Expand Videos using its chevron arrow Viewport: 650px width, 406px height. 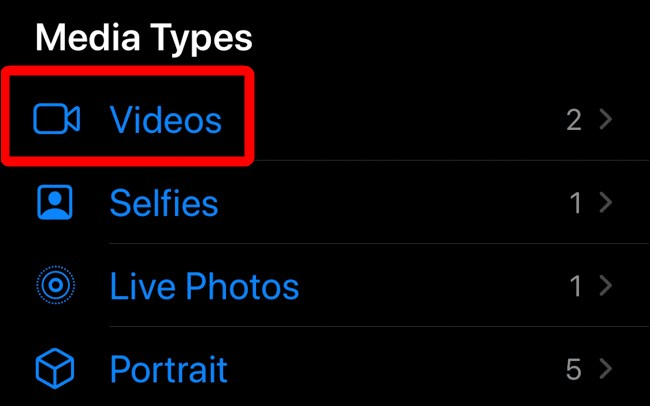(x=605, y=120)
